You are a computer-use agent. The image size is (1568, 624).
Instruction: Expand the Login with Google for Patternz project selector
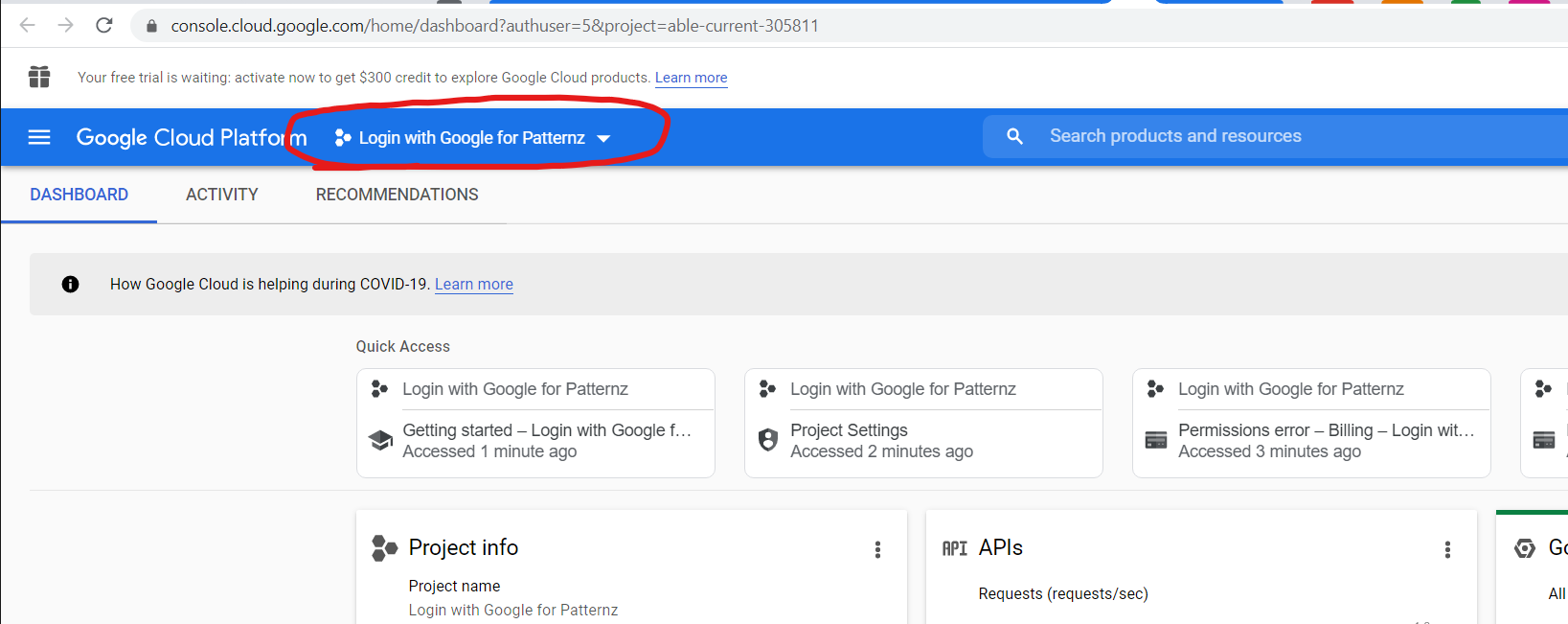coord(471,138)
